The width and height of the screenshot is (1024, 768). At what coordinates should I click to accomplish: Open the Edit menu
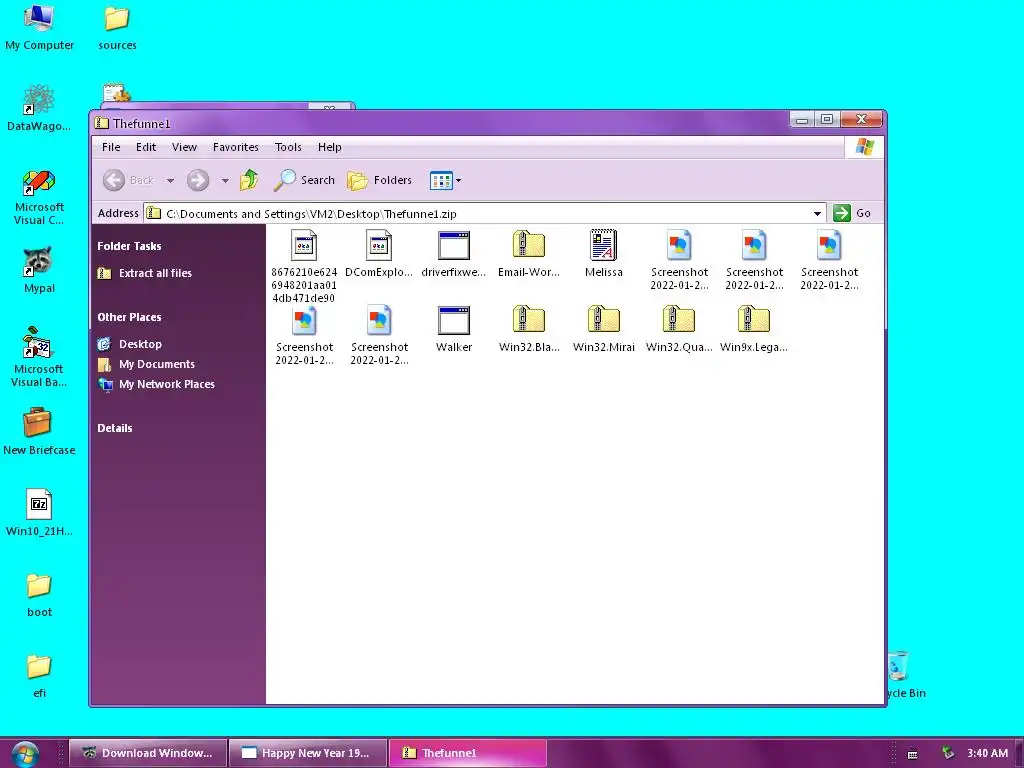pyautogui.click(x=146, y=147)
